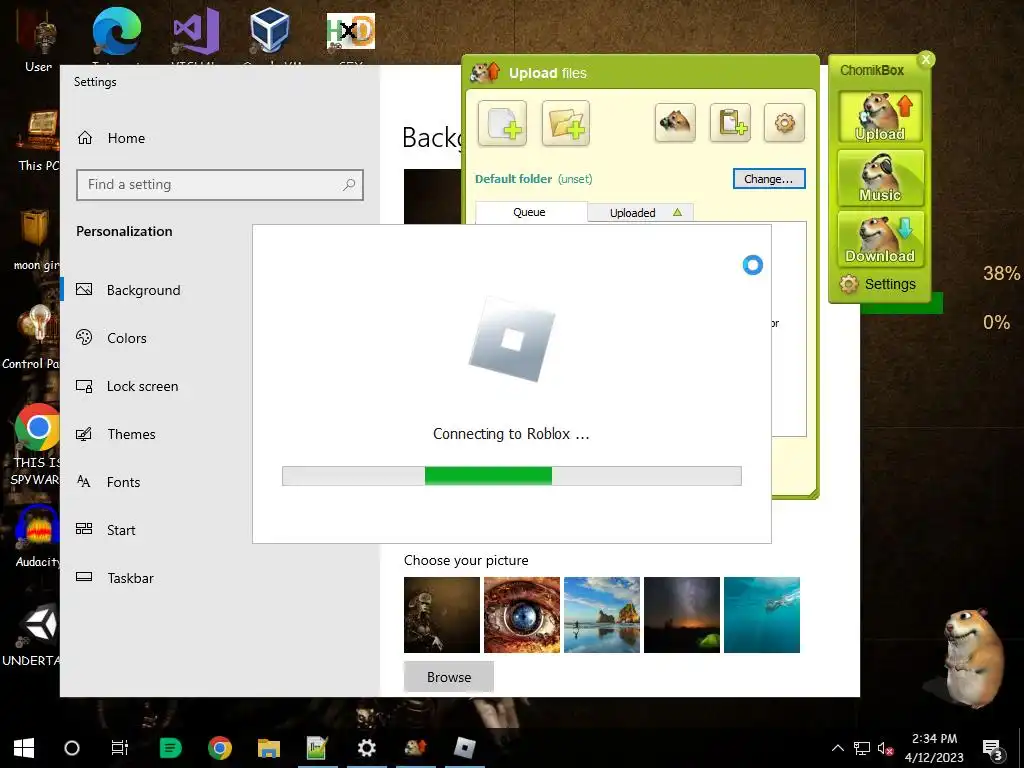The image size is (1024, 768).
Task: Click the Roblox taskbar icon
Action: click(x=464, y=748)
